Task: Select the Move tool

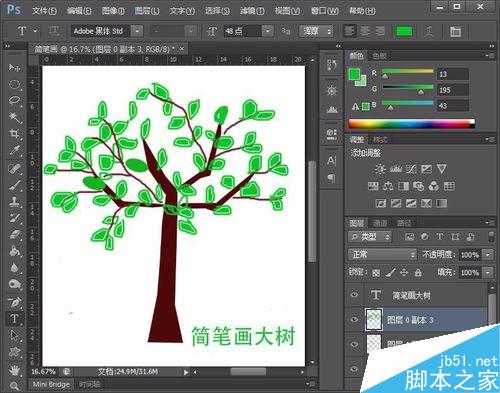Action: point(14,68)
